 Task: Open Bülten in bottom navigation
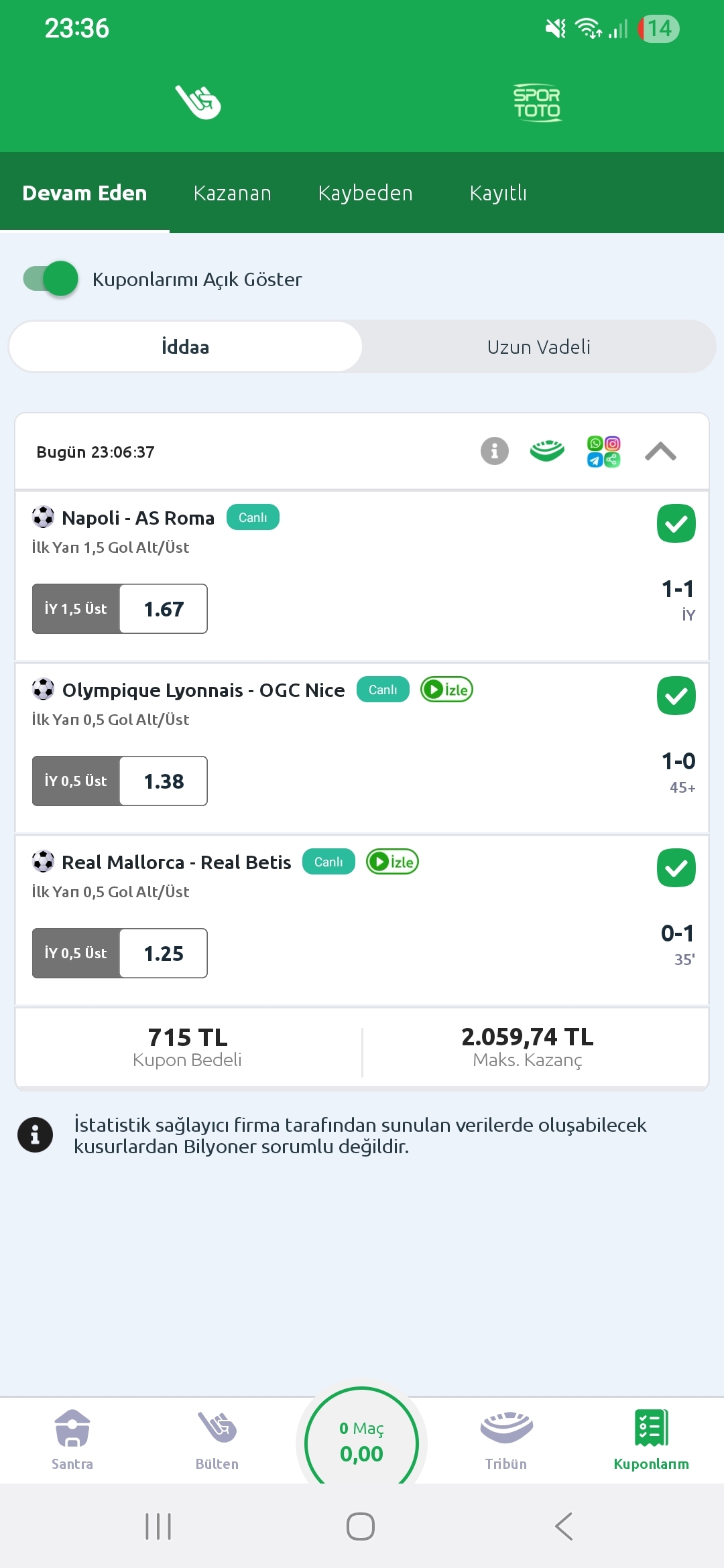click(217, 1439)
